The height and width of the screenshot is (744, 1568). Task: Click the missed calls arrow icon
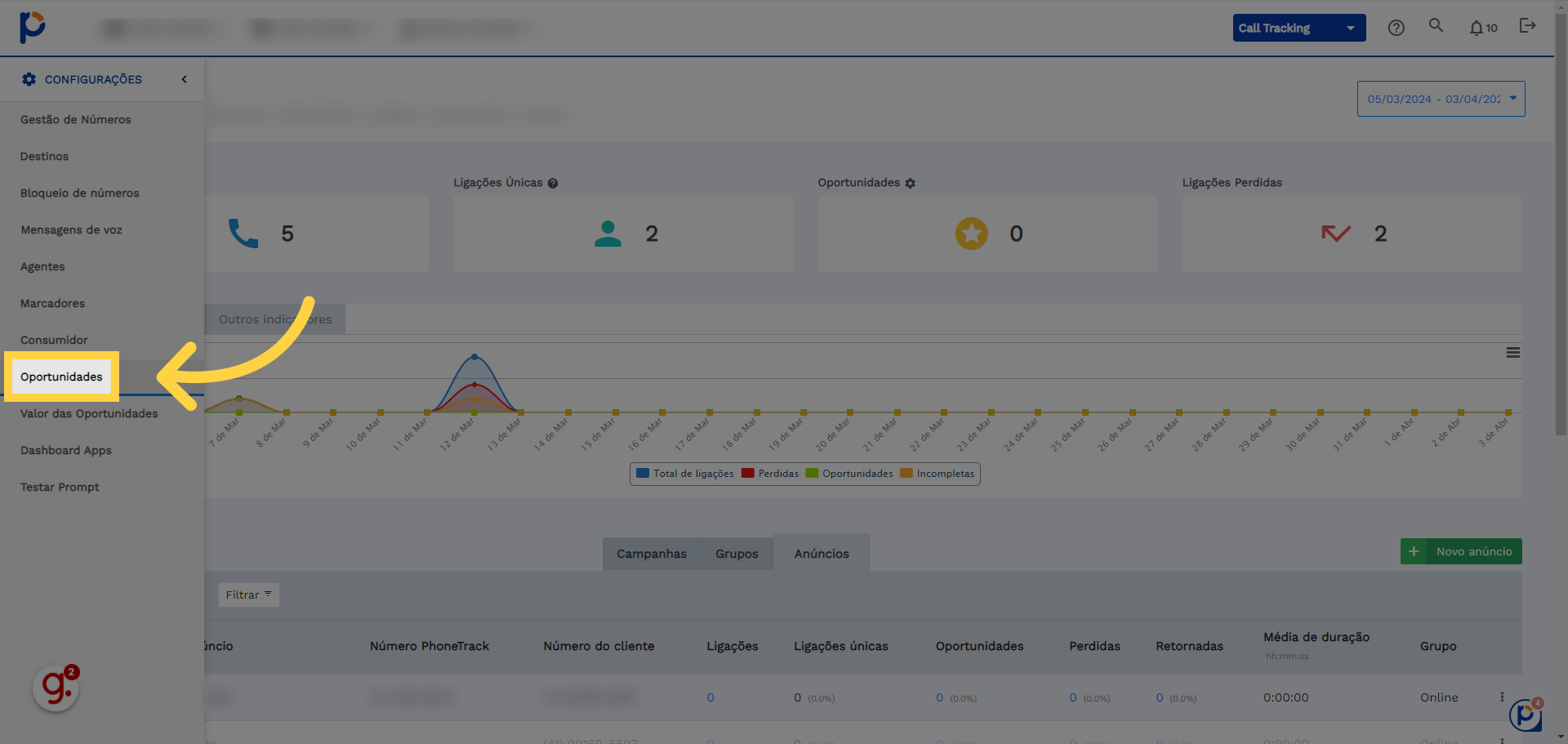click(1336, 234)
